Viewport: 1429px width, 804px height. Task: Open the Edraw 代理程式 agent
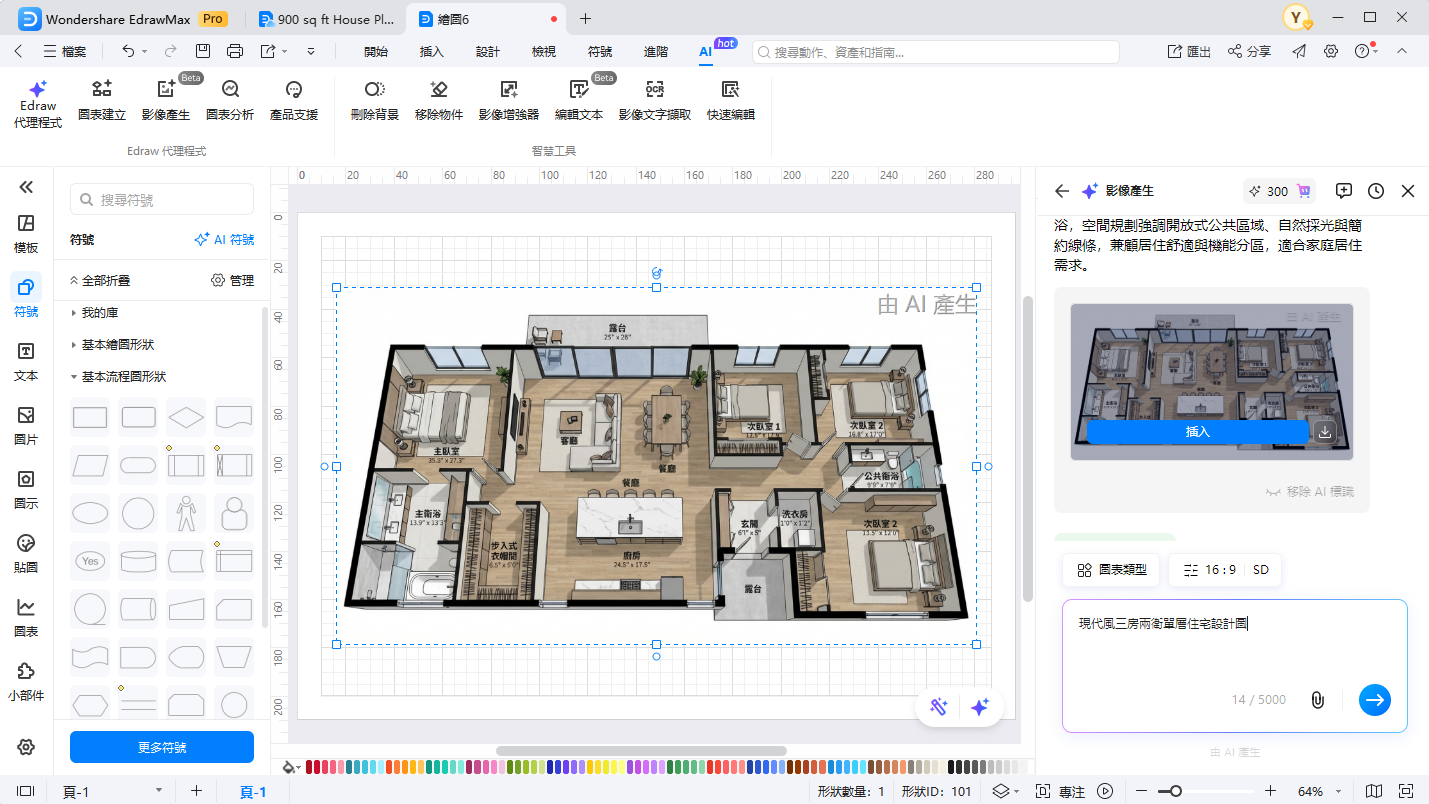pos(38,104)
